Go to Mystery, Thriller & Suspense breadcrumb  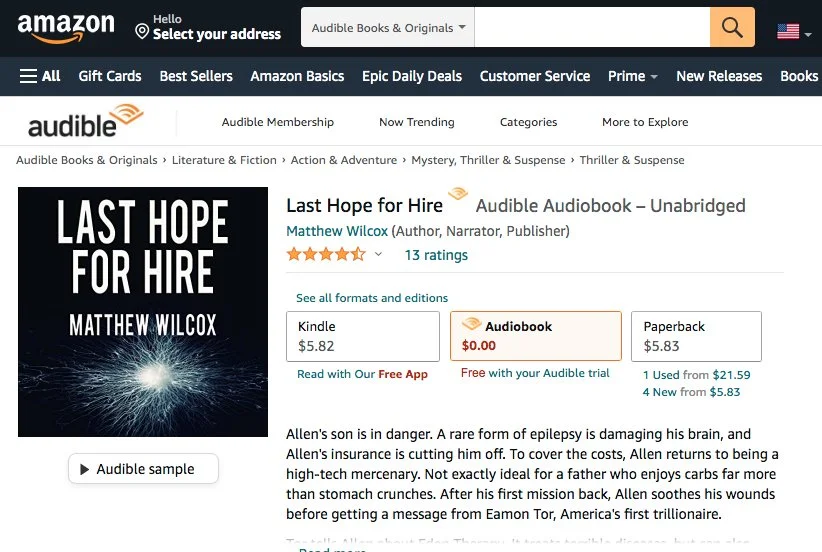point(488,160)
